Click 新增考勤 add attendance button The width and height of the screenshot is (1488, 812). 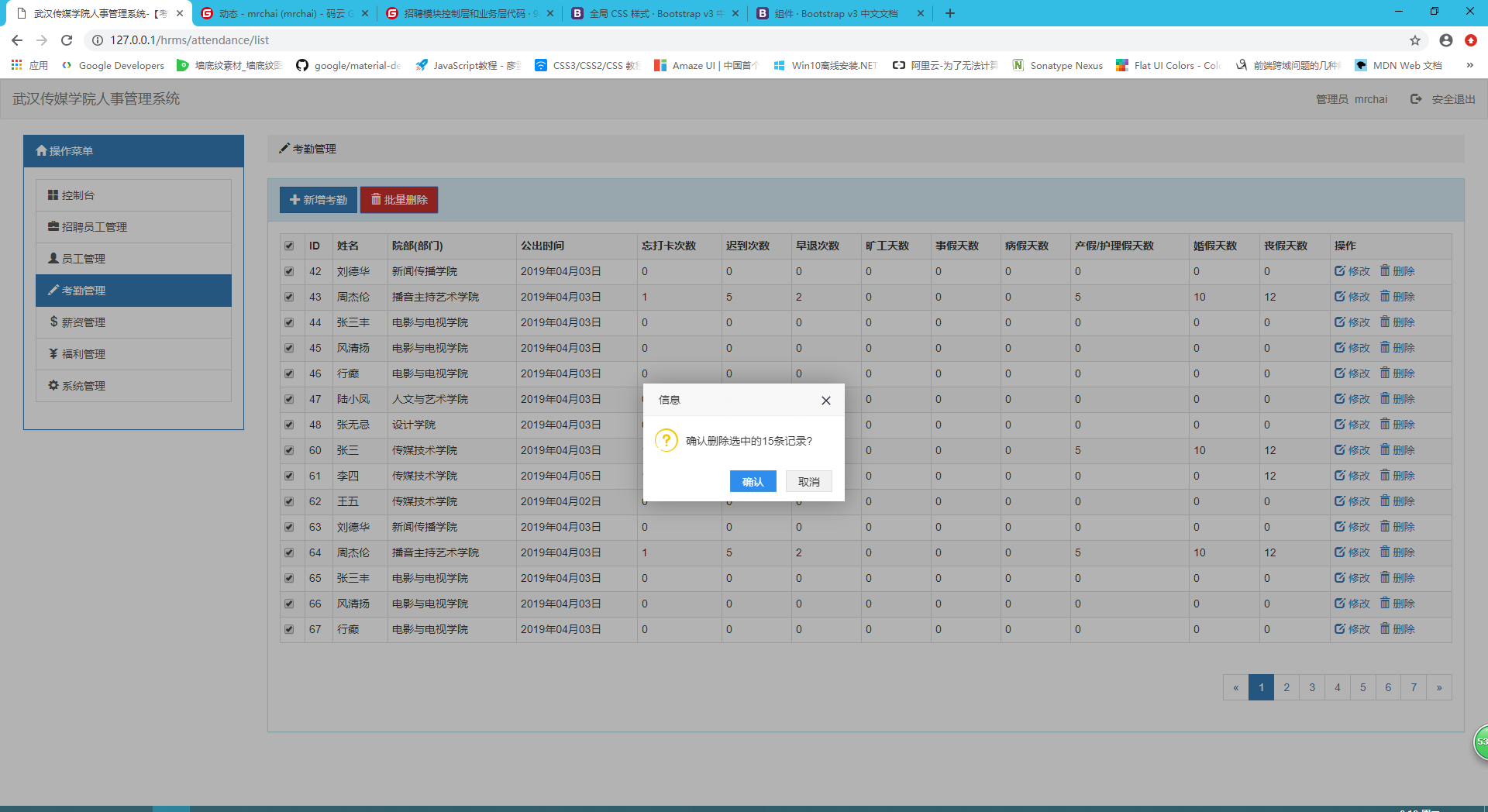tap(319, 200)
